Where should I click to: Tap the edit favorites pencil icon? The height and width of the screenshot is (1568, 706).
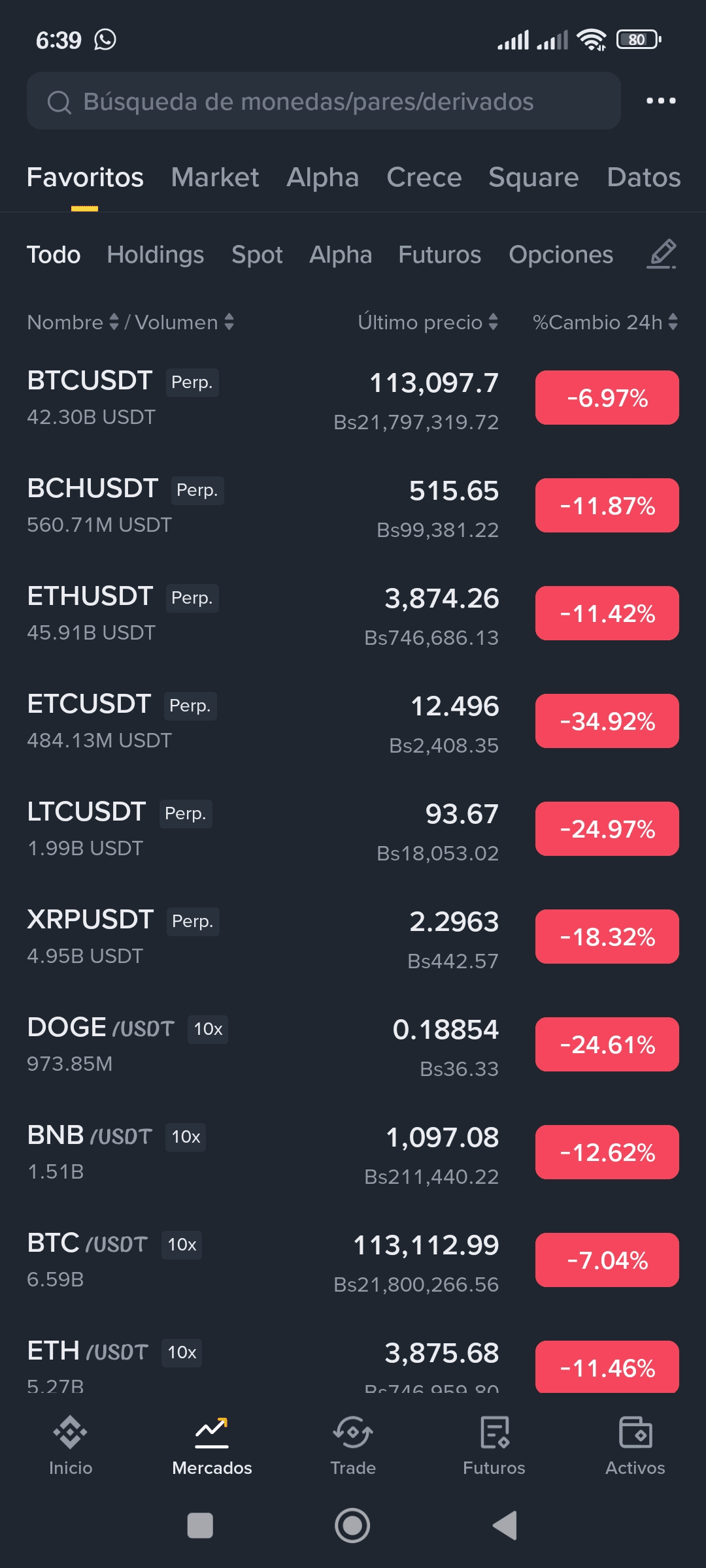click(x=662, y=254)
